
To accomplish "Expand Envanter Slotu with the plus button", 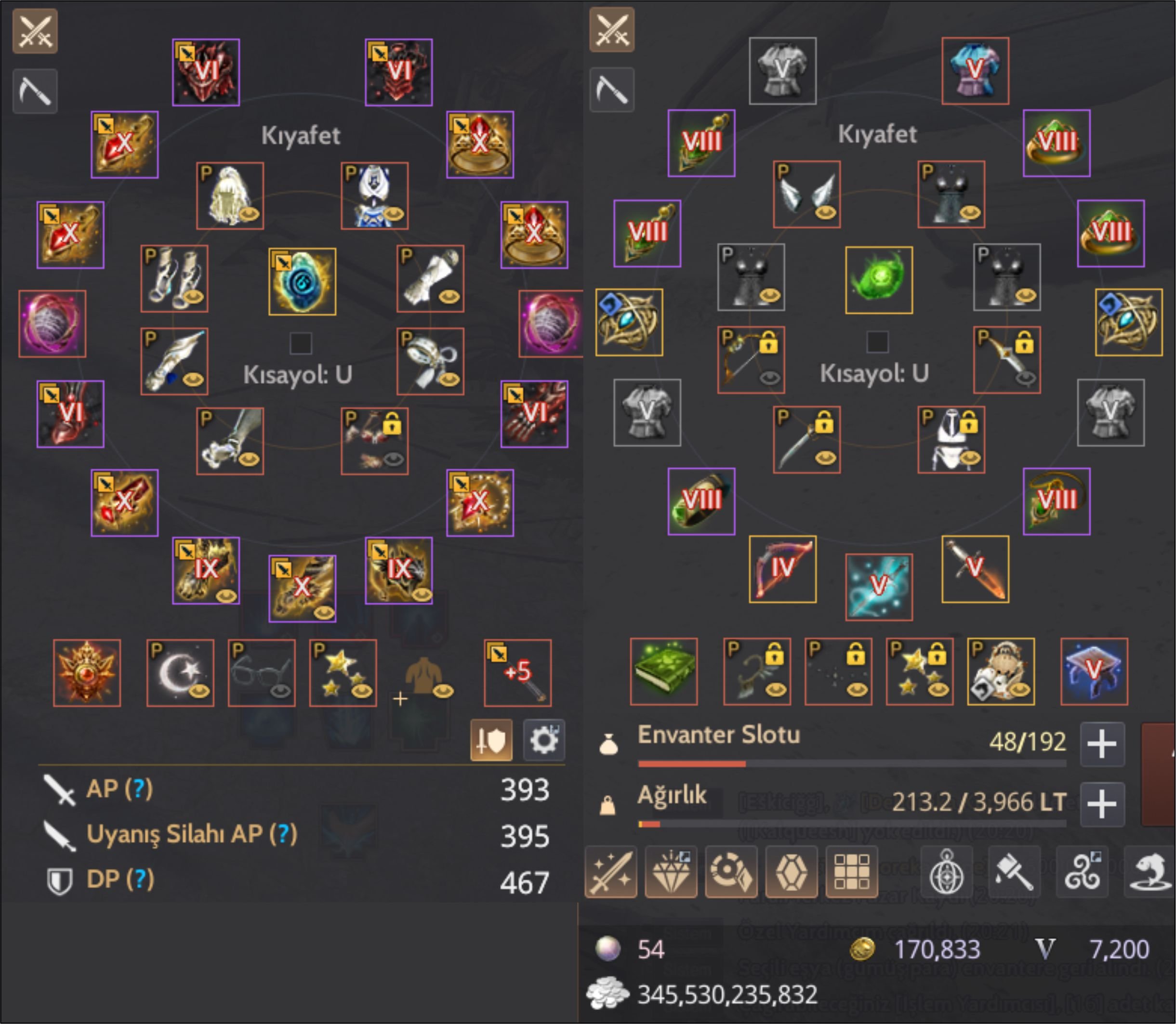I will point(1102,744).
